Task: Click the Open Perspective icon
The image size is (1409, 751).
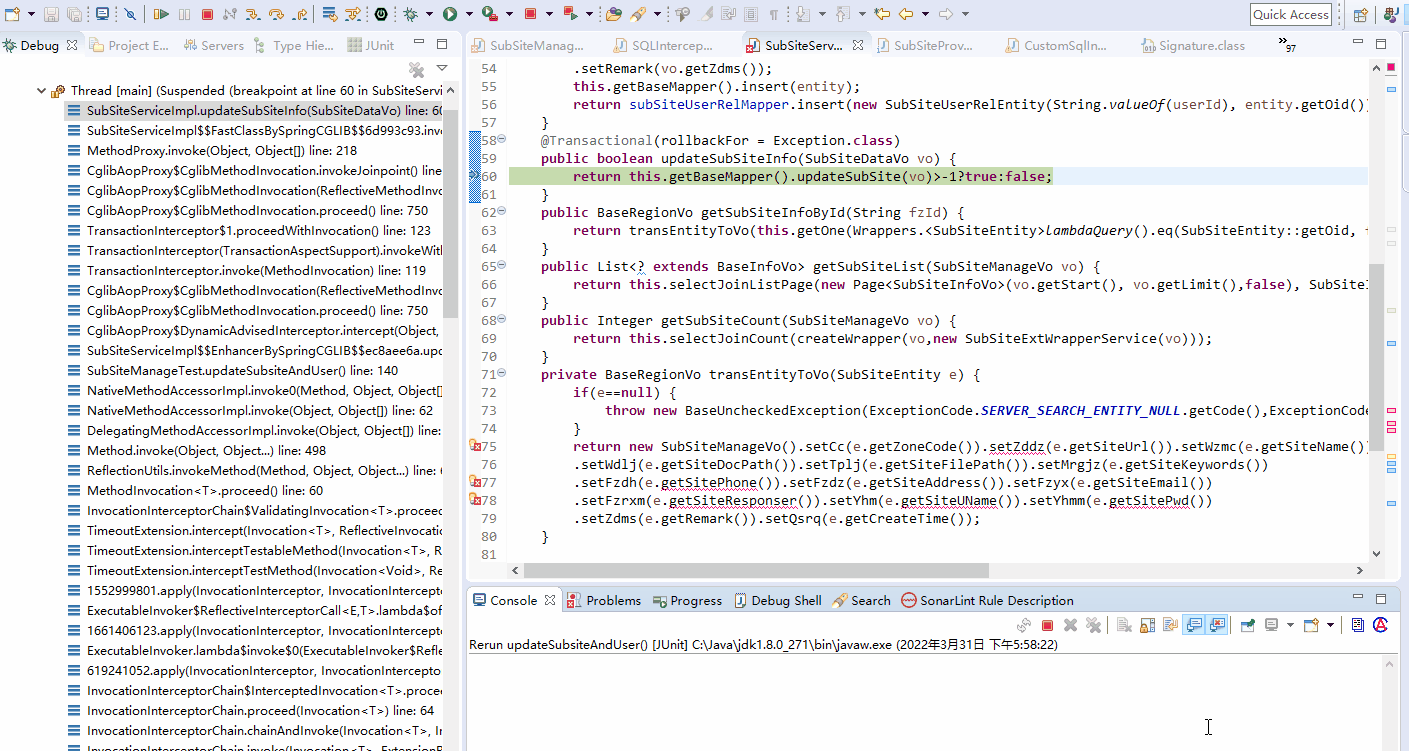Action: (1360, 14)
